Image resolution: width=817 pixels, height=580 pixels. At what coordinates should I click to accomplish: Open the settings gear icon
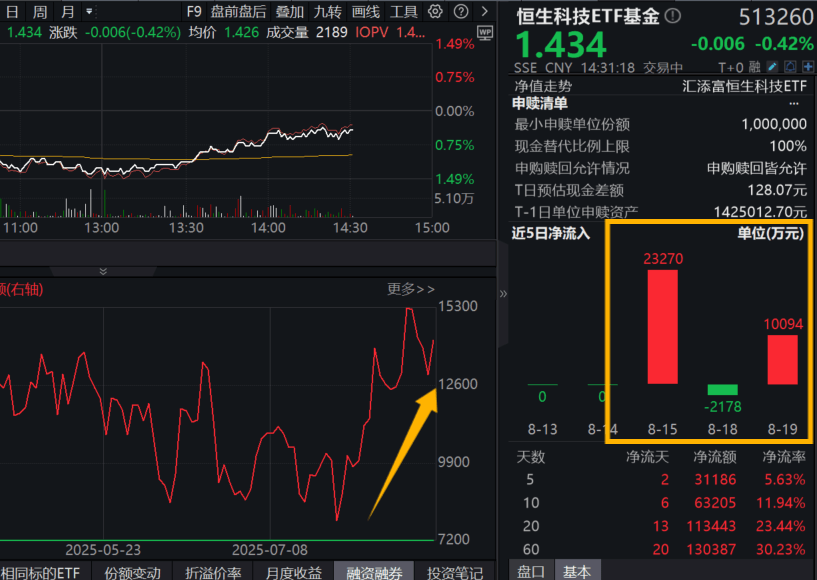point(435,10)
